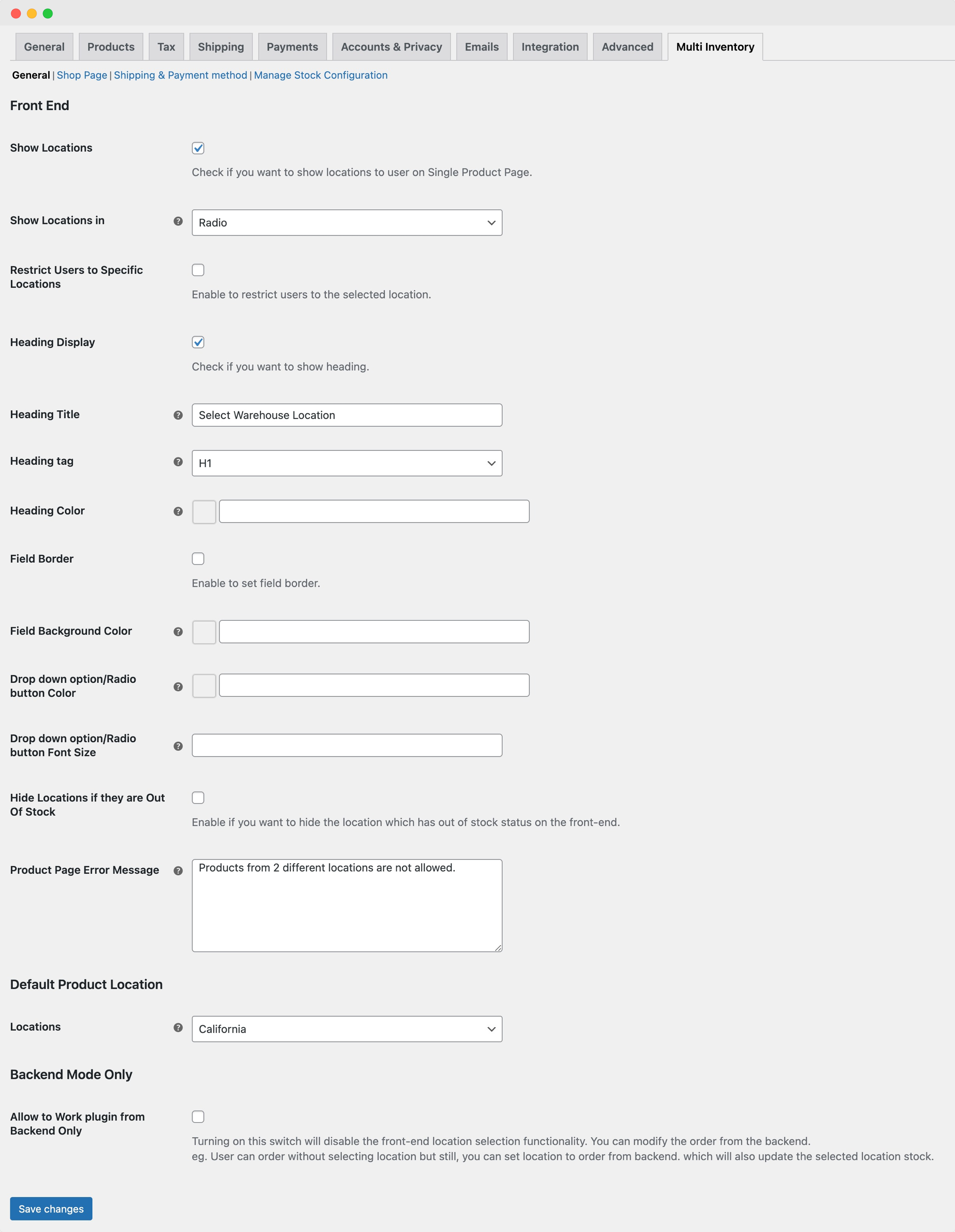Open the default Locations dropdown showing California

click(346, 1029)
